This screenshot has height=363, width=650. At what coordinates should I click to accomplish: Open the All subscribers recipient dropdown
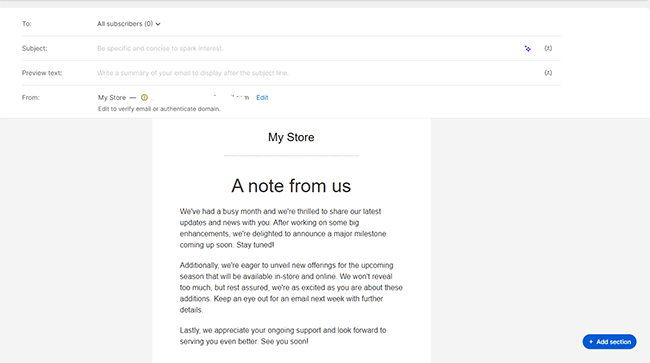point(129,24)
